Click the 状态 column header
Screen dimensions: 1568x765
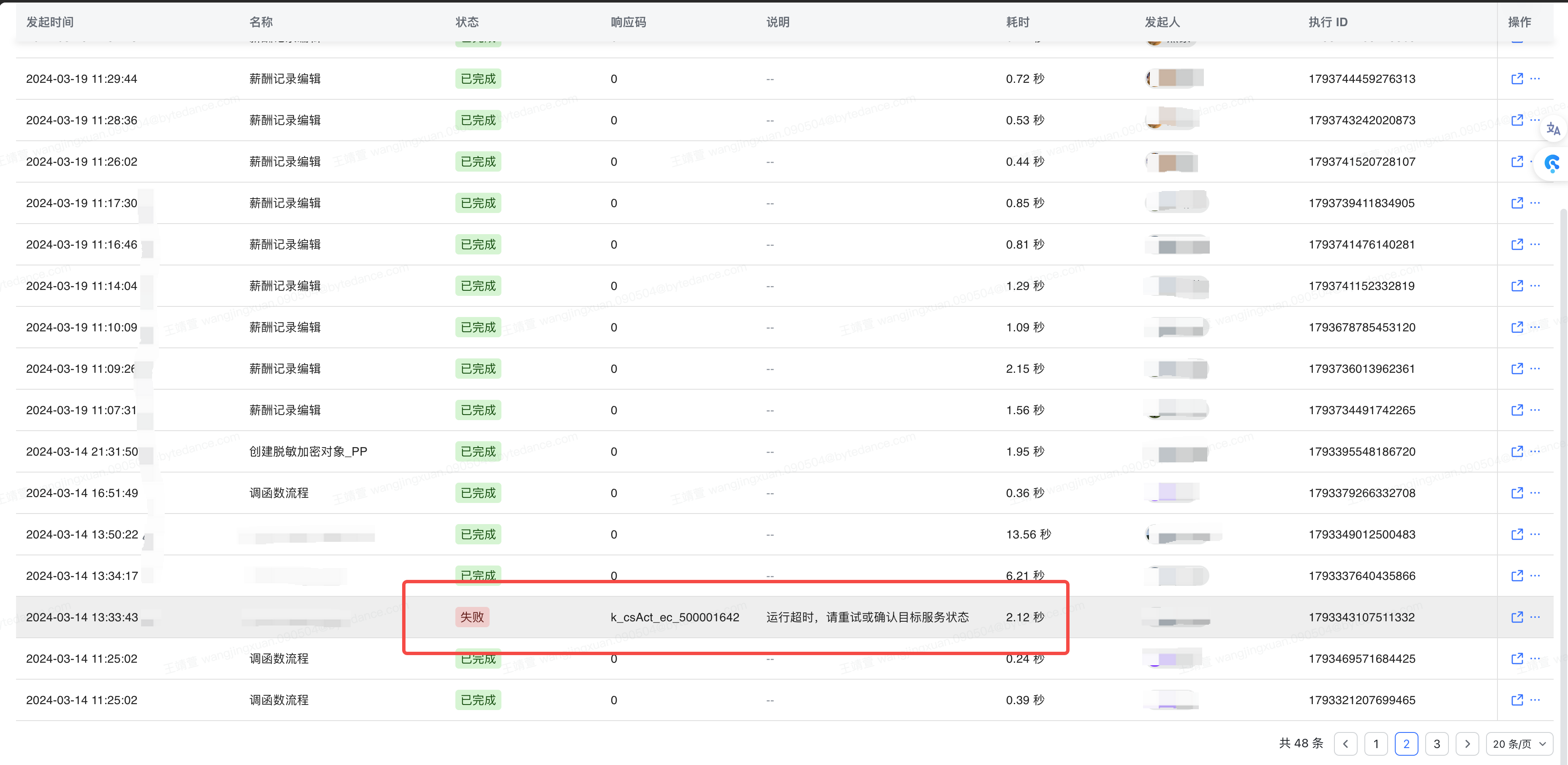[x=467, y=22]
